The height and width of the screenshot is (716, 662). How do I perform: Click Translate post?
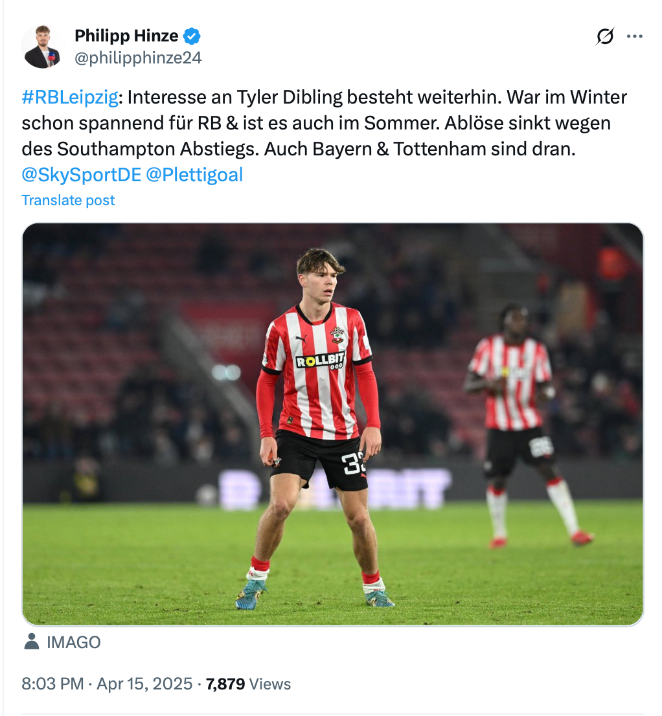[68, 200]
